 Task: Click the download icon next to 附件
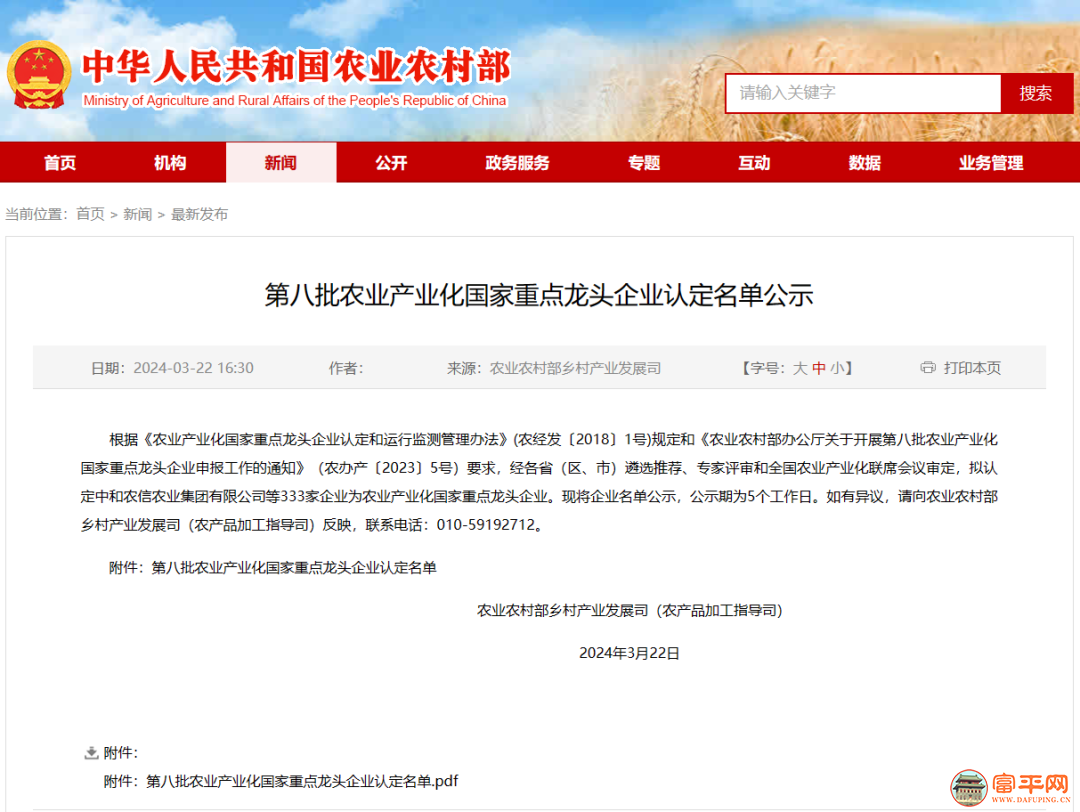(x=91, y=753)
